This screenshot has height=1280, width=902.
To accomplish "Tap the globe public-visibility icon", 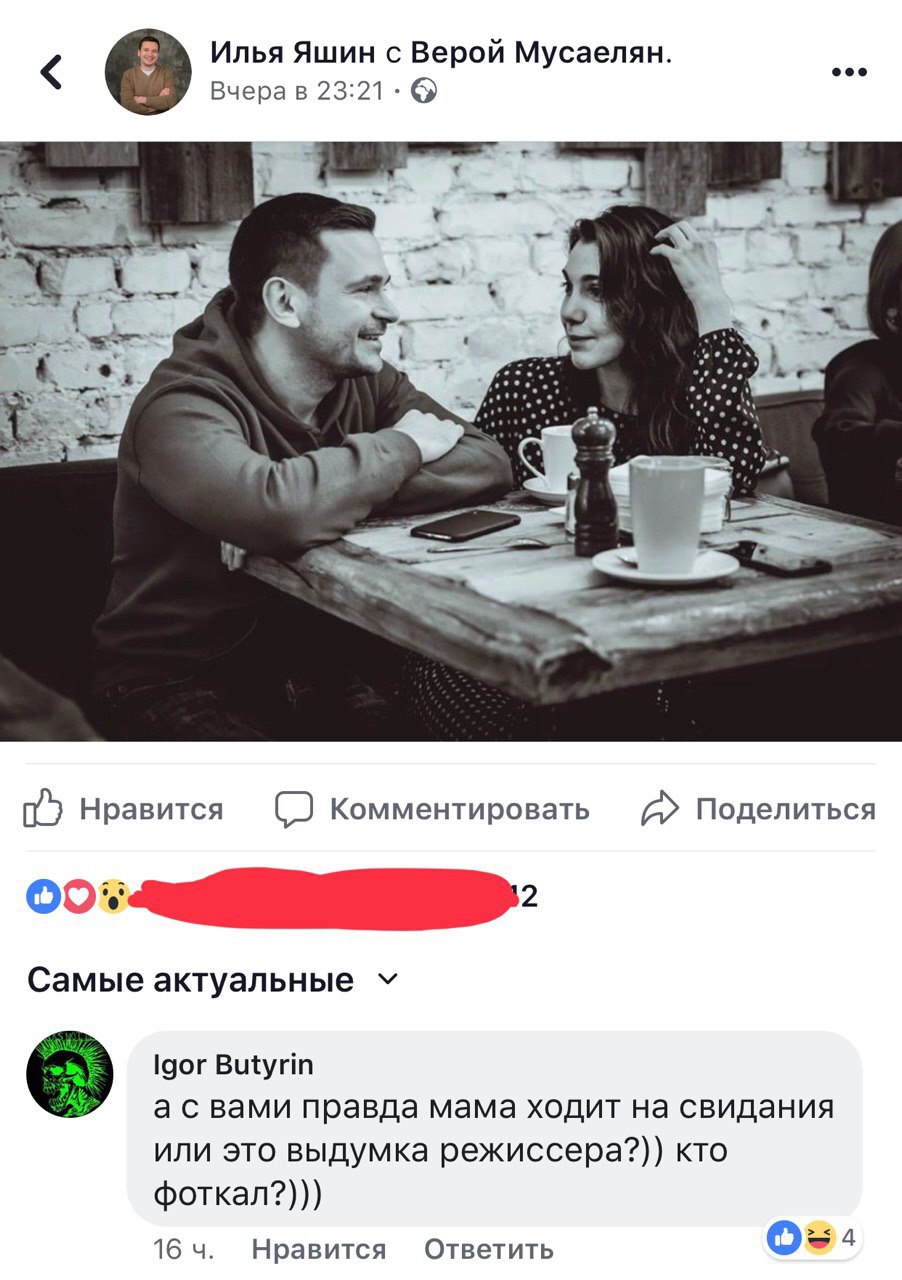I will (x=425, y=92).
